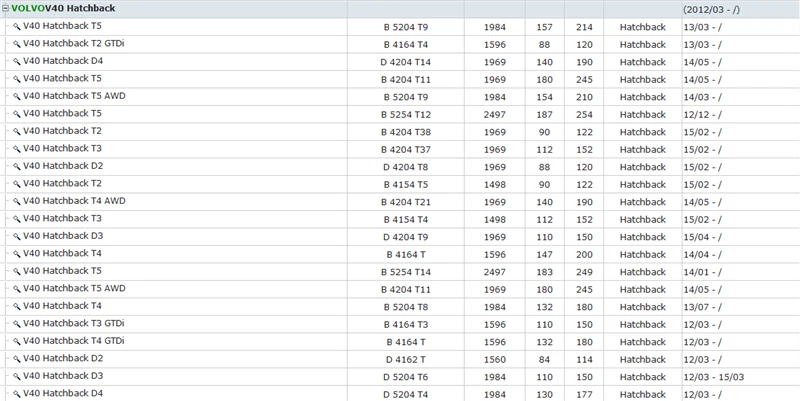
Task: Click magnifier icon for T5 AWD 180 kW row
Action: 17,289
